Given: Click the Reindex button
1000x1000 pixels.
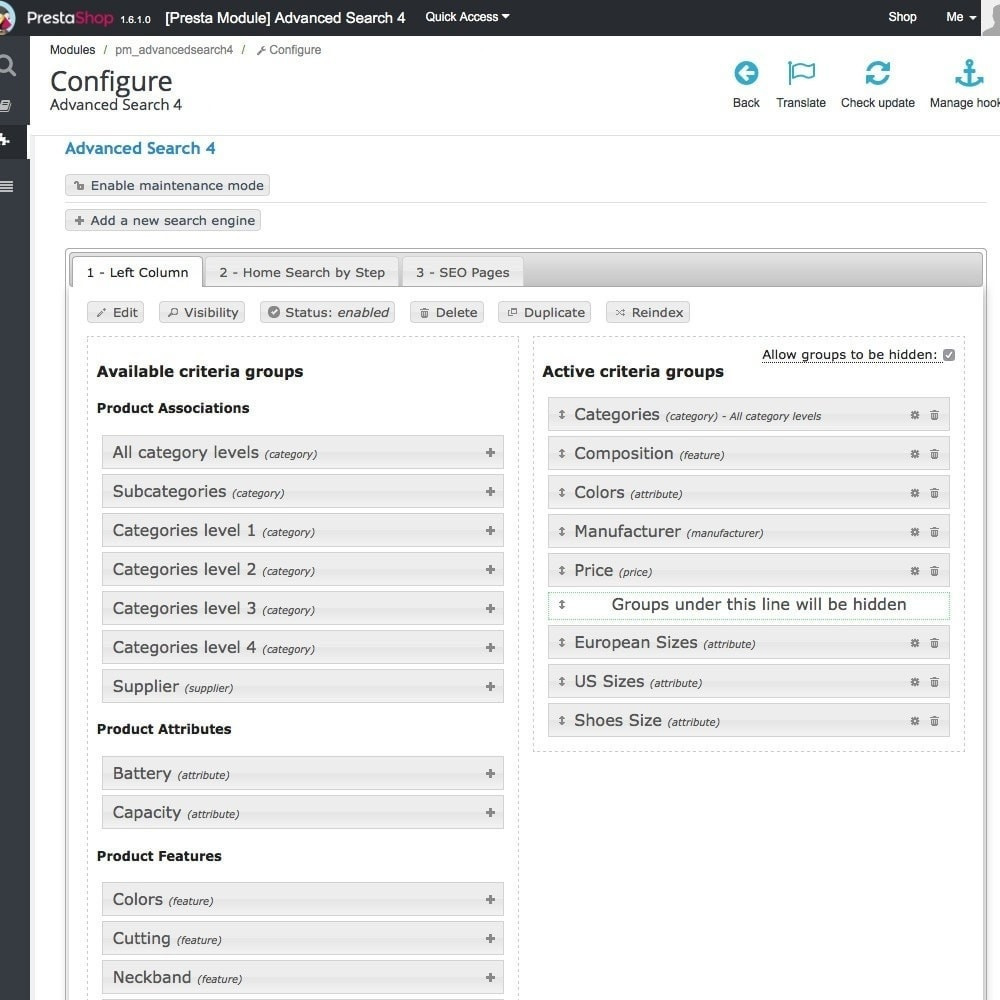Looking at the screenshot, I should 648,312.
